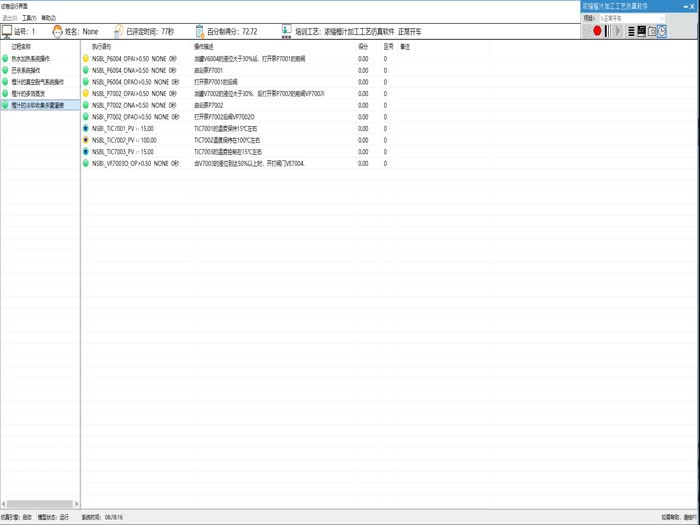Click the snapshot camera icon in the toolbar
700x525 pixels.
[651, 31]
